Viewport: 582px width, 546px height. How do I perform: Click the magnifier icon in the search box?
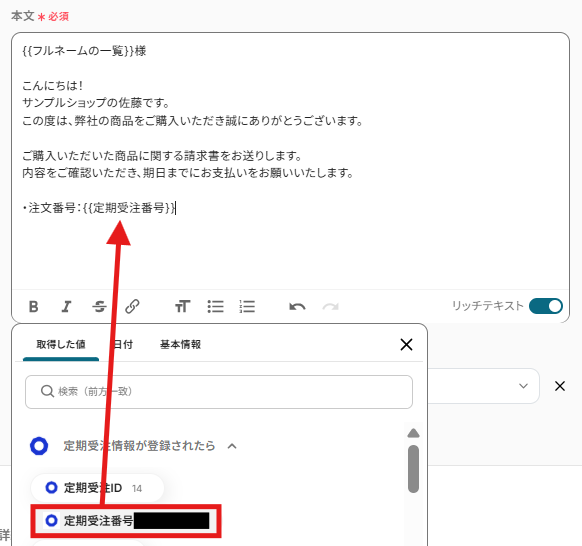47,391
